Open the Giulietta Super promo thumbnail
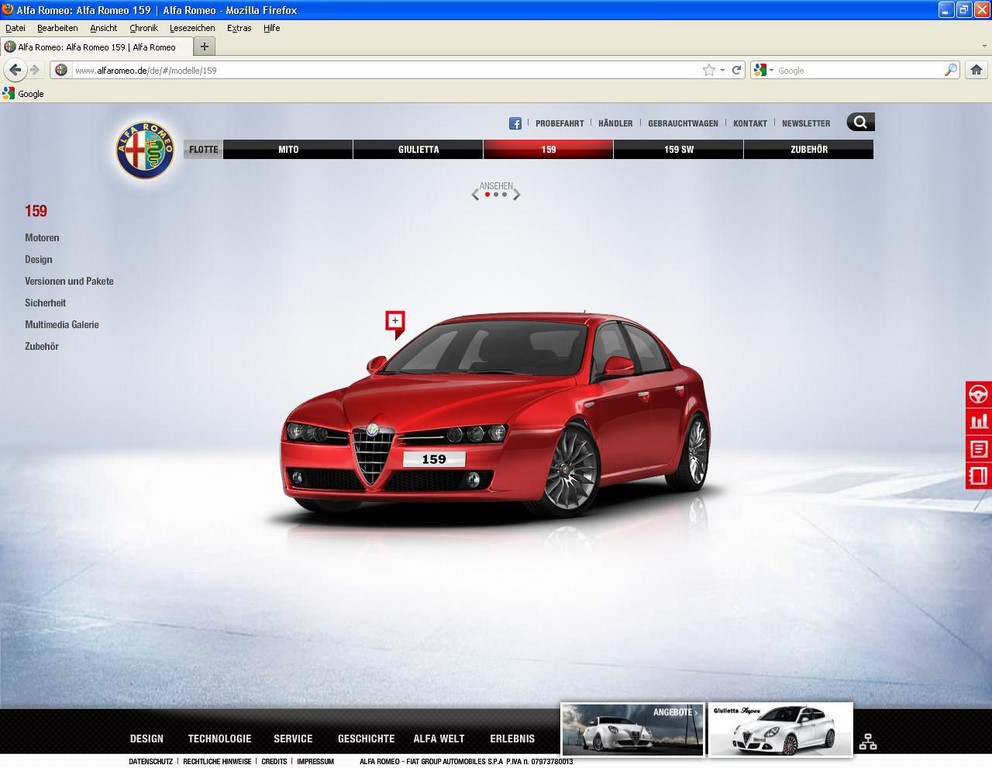Viewport: 992px width, 768px height. click(x=780, y=729)
